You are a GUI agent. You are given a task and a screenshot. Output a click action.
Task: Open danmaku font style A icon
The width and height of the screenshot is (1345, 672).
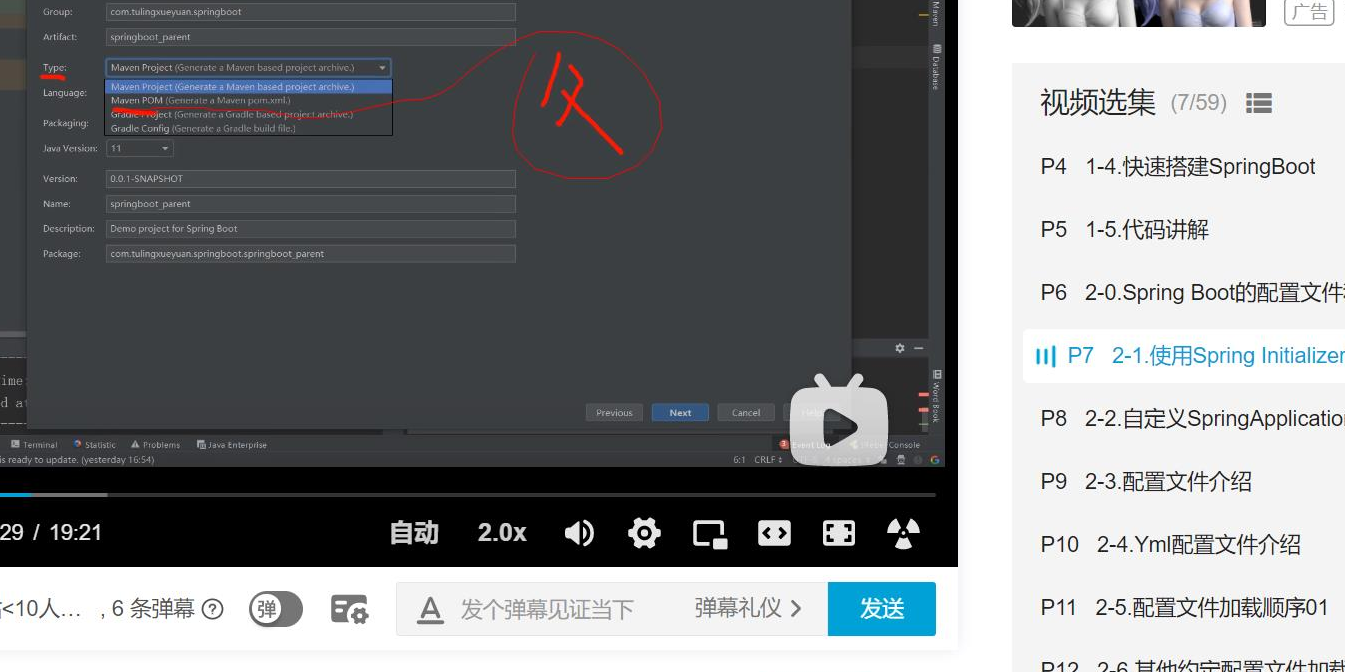(429, 609)
